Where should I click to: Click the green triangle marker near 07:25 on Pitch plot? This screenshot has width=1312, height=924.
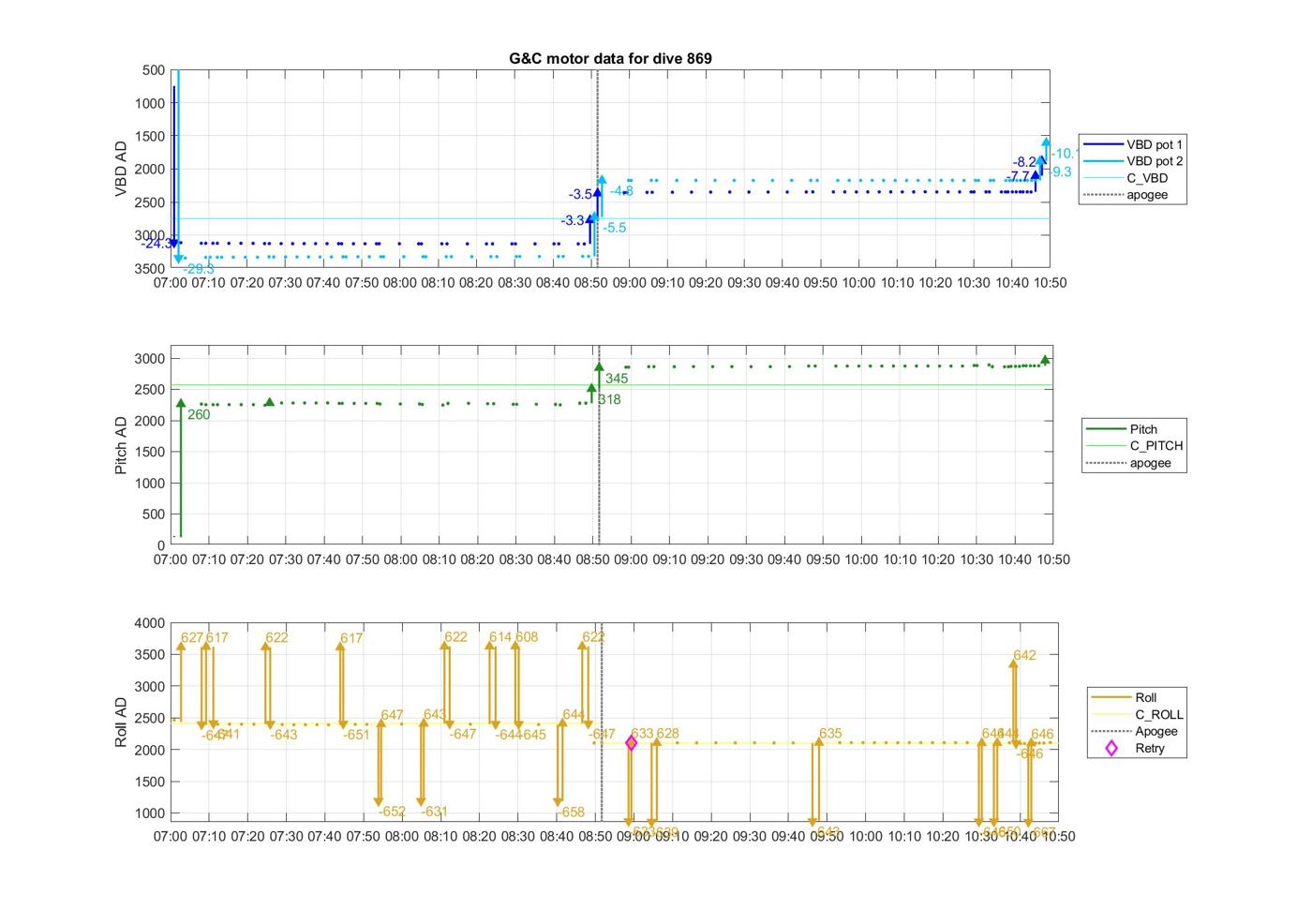point(270,402)
